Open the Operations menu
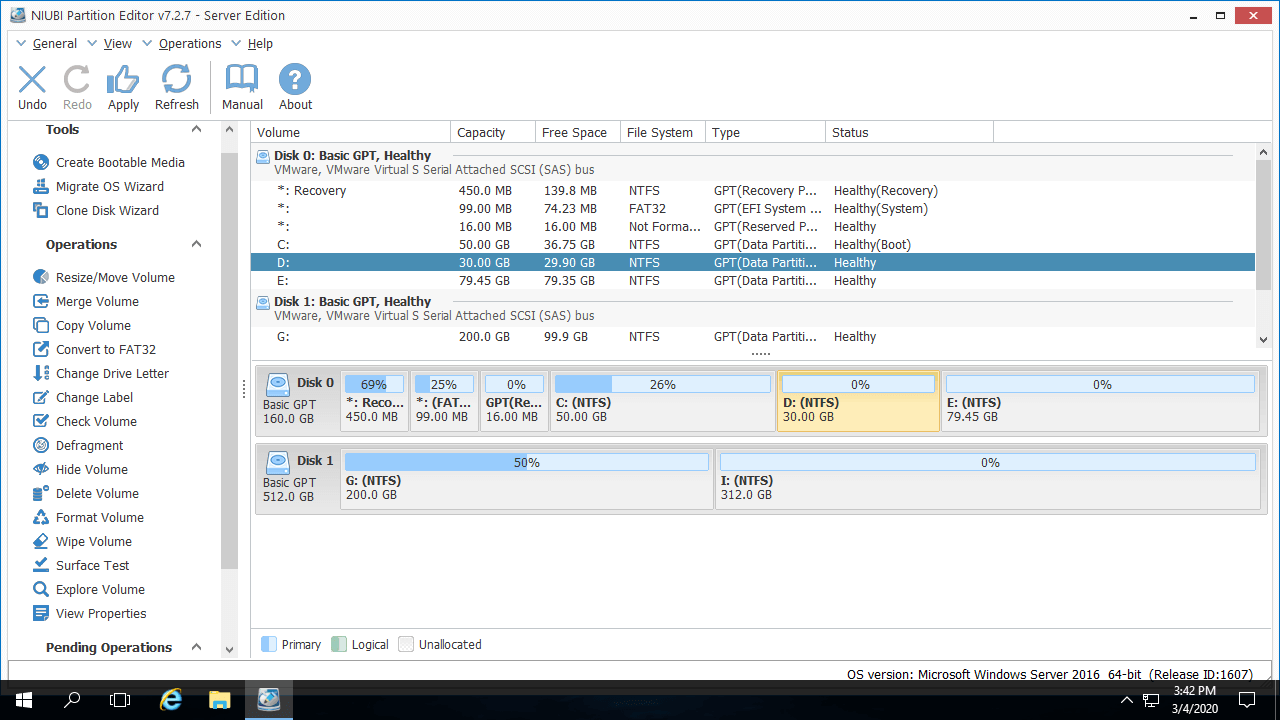This screenshot has height=720, width=1280. [190, 43]
